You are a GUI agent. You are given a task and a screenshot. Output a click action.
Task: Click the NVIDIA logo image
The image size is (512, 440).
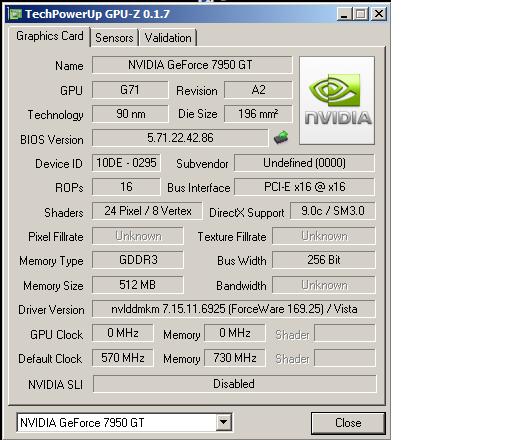[x=337, y=100]
